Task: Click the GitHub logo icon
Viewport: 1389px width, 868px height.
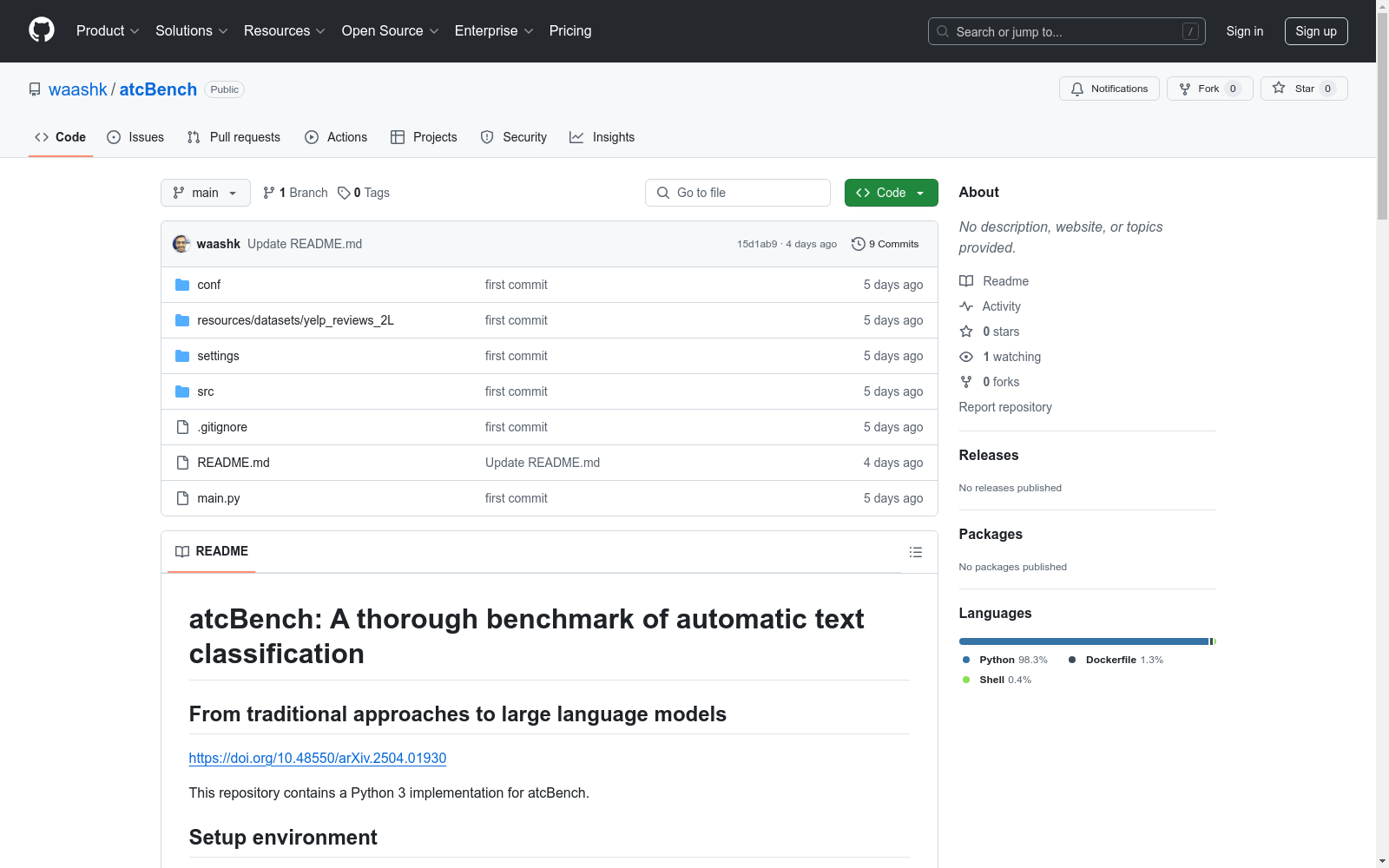Action: click(x=42, y=30)
